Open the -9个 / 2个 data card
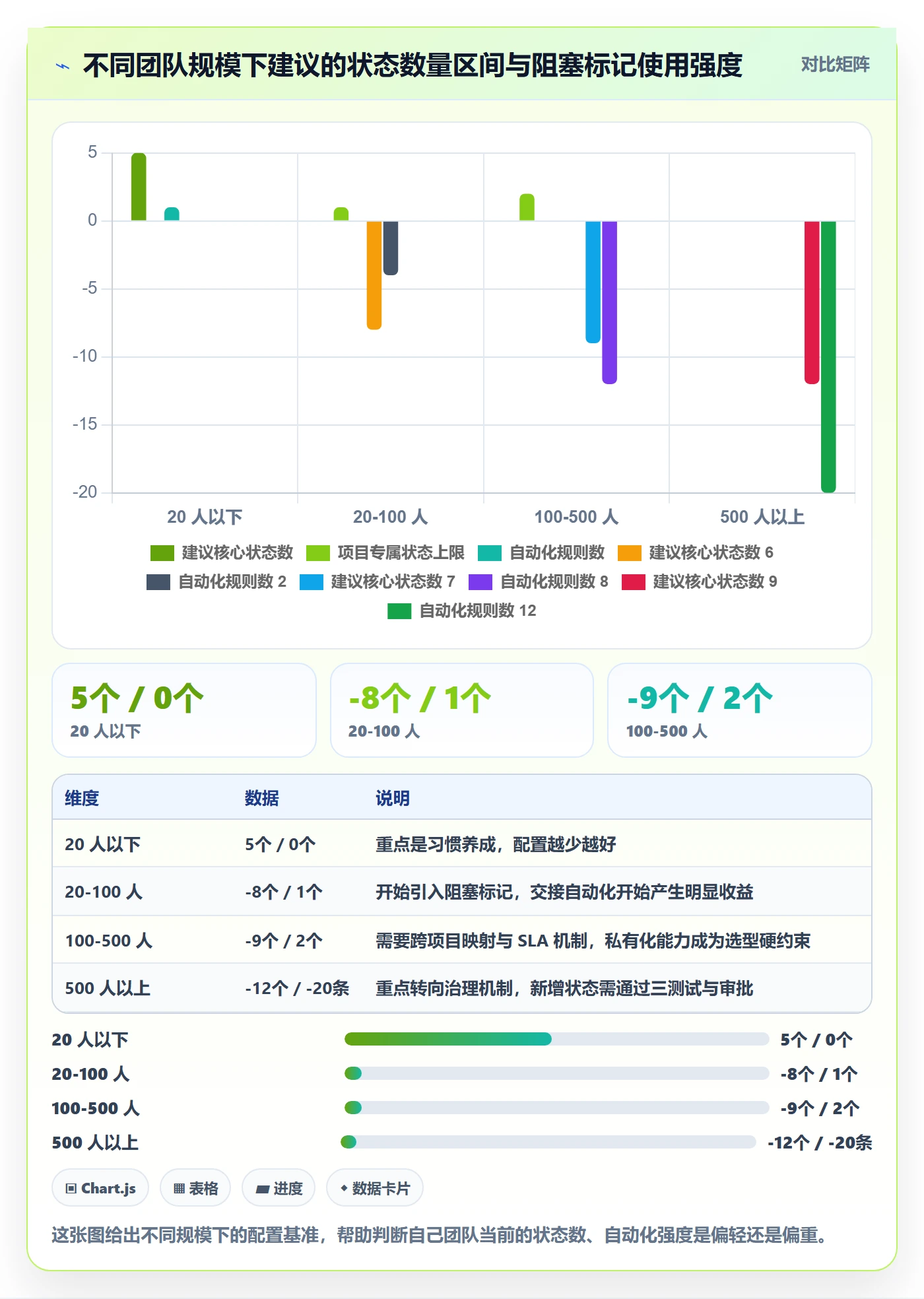The width and height of the screenshot is (924, 1299). point(740,710)
